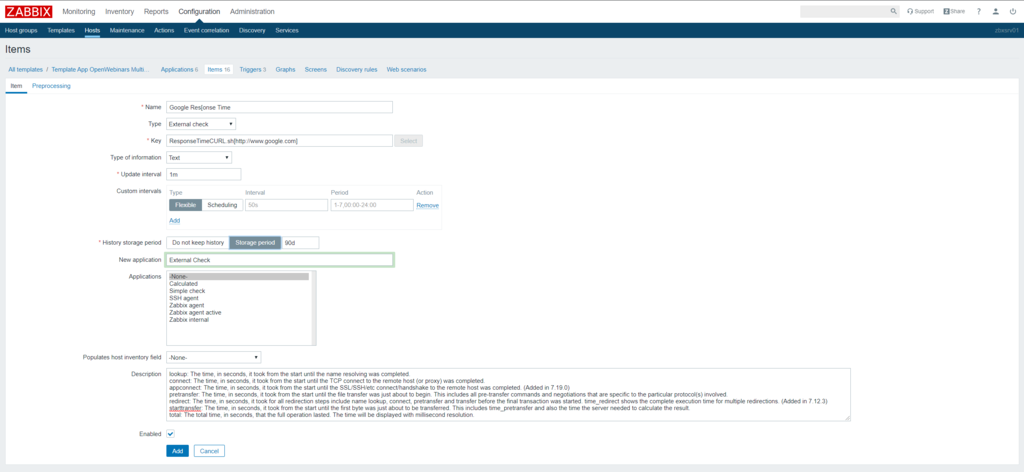Screen dimensions: 1024x472
Task: Expand the Type of information dropdown
Action: (198, 157)
